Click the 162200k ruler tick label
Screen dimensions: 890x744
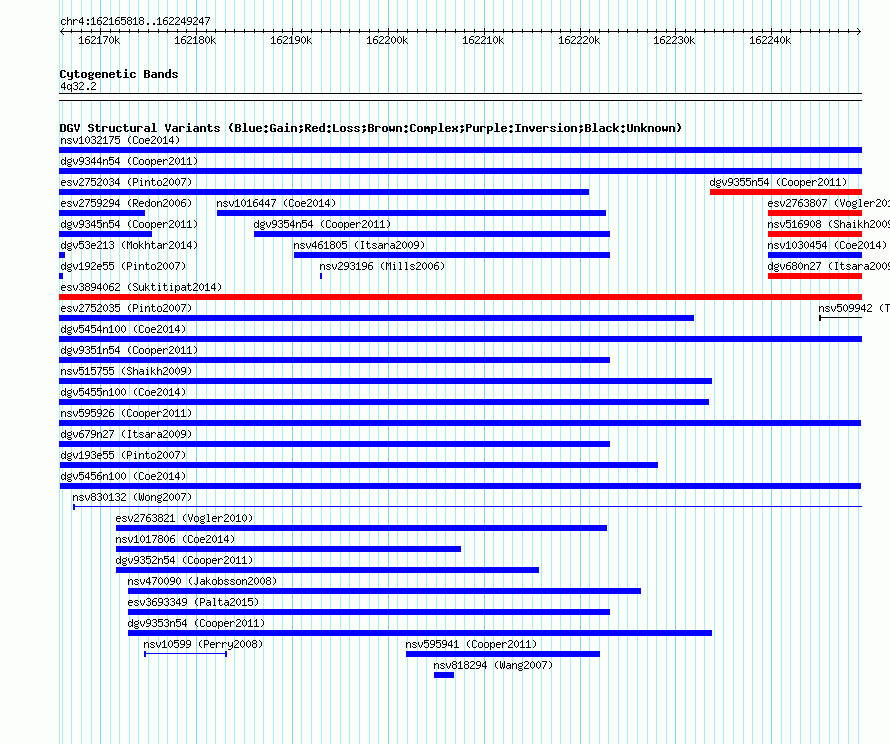387,40
